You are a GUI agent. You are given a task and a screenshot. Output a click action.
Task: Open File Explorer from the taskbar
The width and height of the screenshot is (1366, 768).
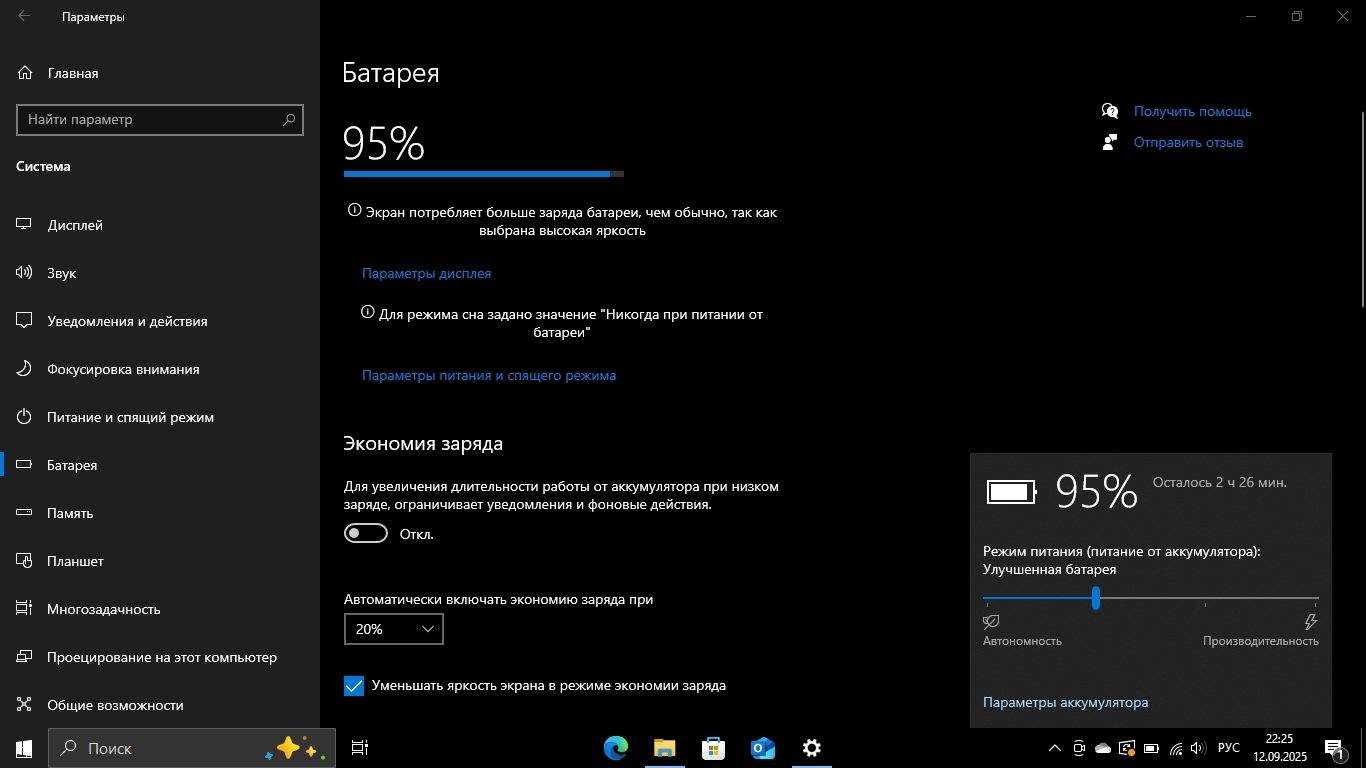[x=664, y=748]
